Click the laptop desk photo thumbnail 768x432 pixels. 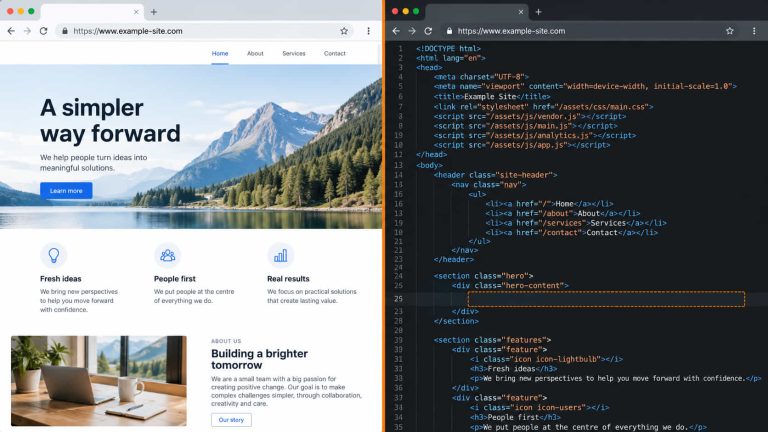pos(99,381)
